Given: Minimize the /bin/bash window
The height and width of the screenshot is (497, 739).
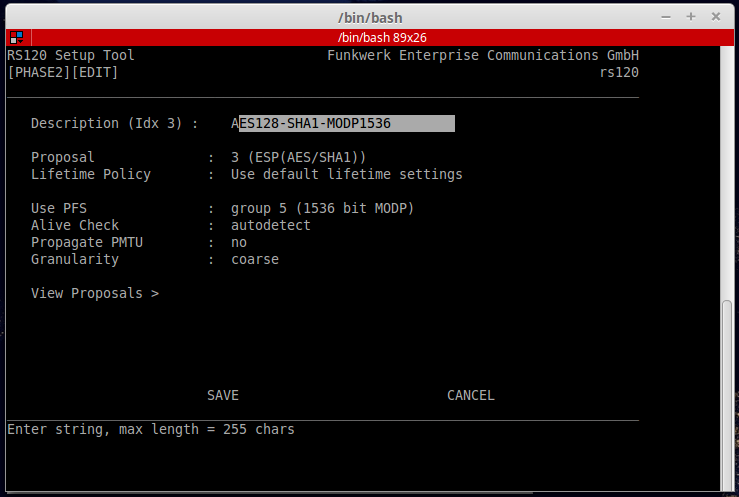Looking at the screenshot, I should 667,17.
